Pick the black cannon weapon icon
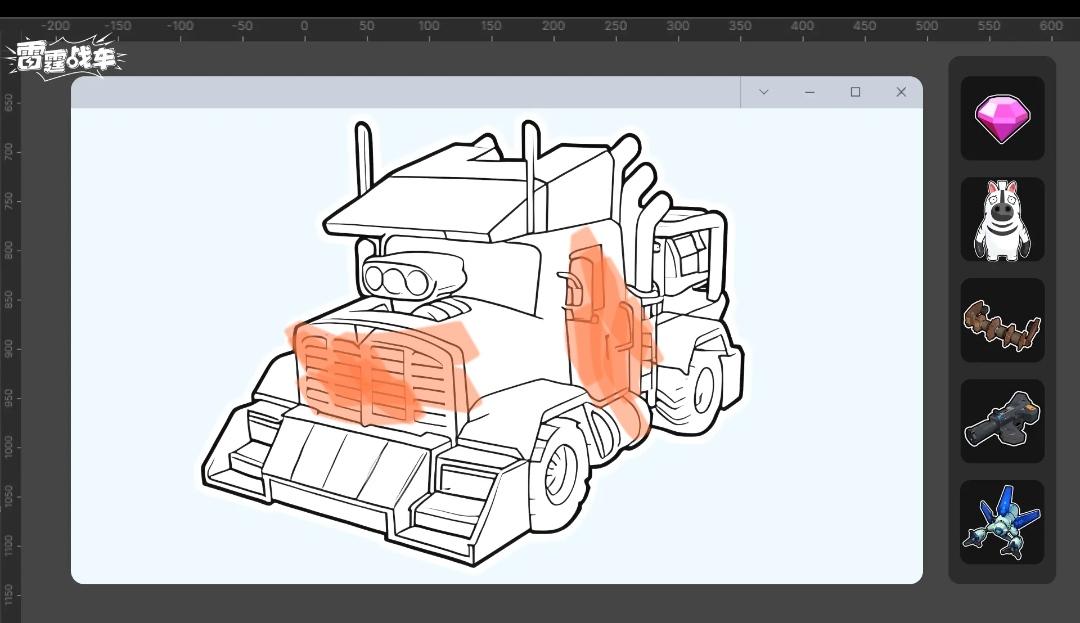 tap(1002, 421)
